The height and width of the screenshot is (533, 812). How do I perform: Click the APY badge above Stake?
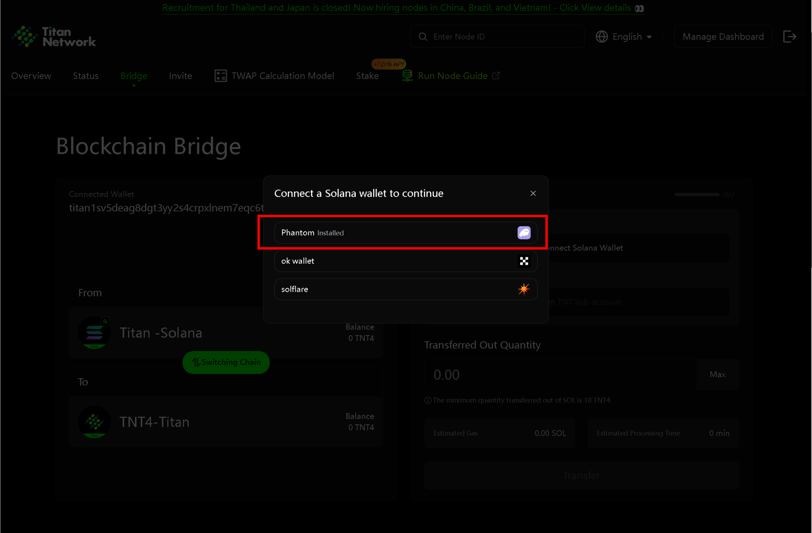(x=388, y=64)
